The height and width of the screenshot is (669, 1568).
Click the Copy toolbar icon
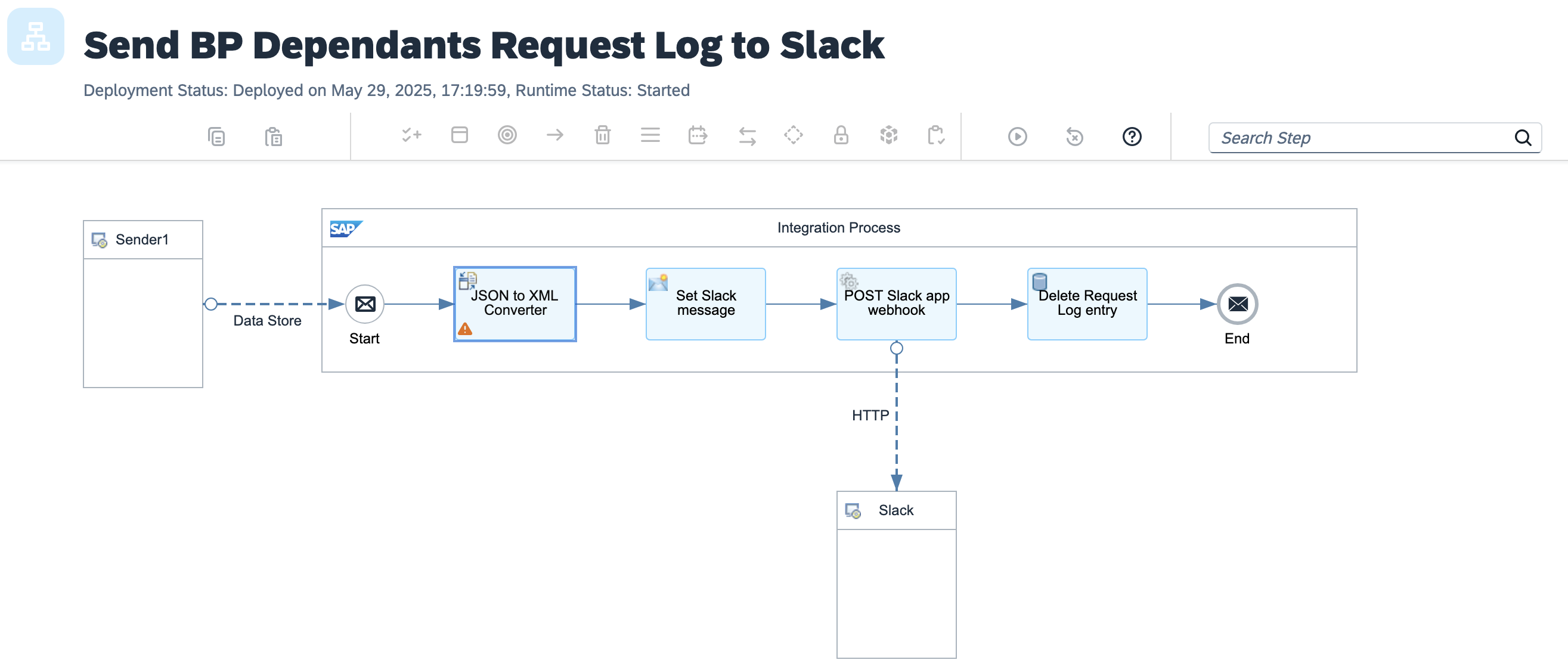click(216, 137)
